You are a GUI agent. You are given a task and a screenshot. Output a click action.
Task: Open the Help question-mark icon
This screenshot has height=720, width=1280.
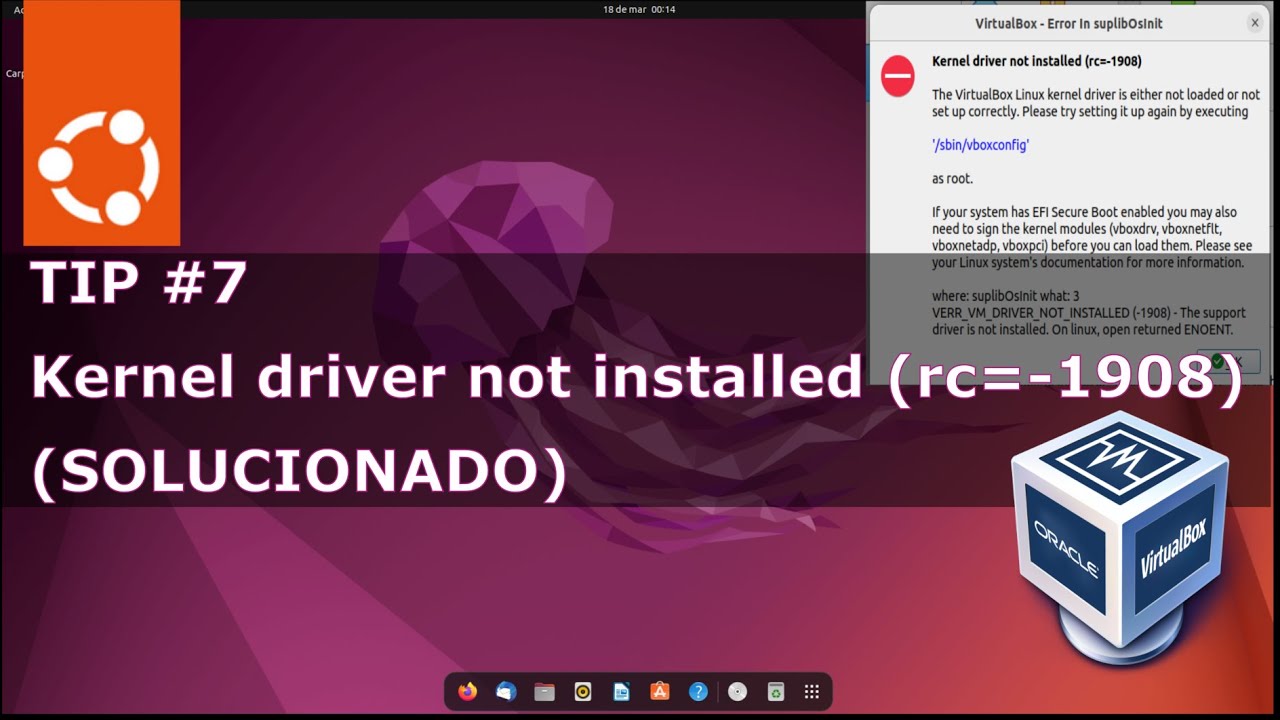[698, 691]
